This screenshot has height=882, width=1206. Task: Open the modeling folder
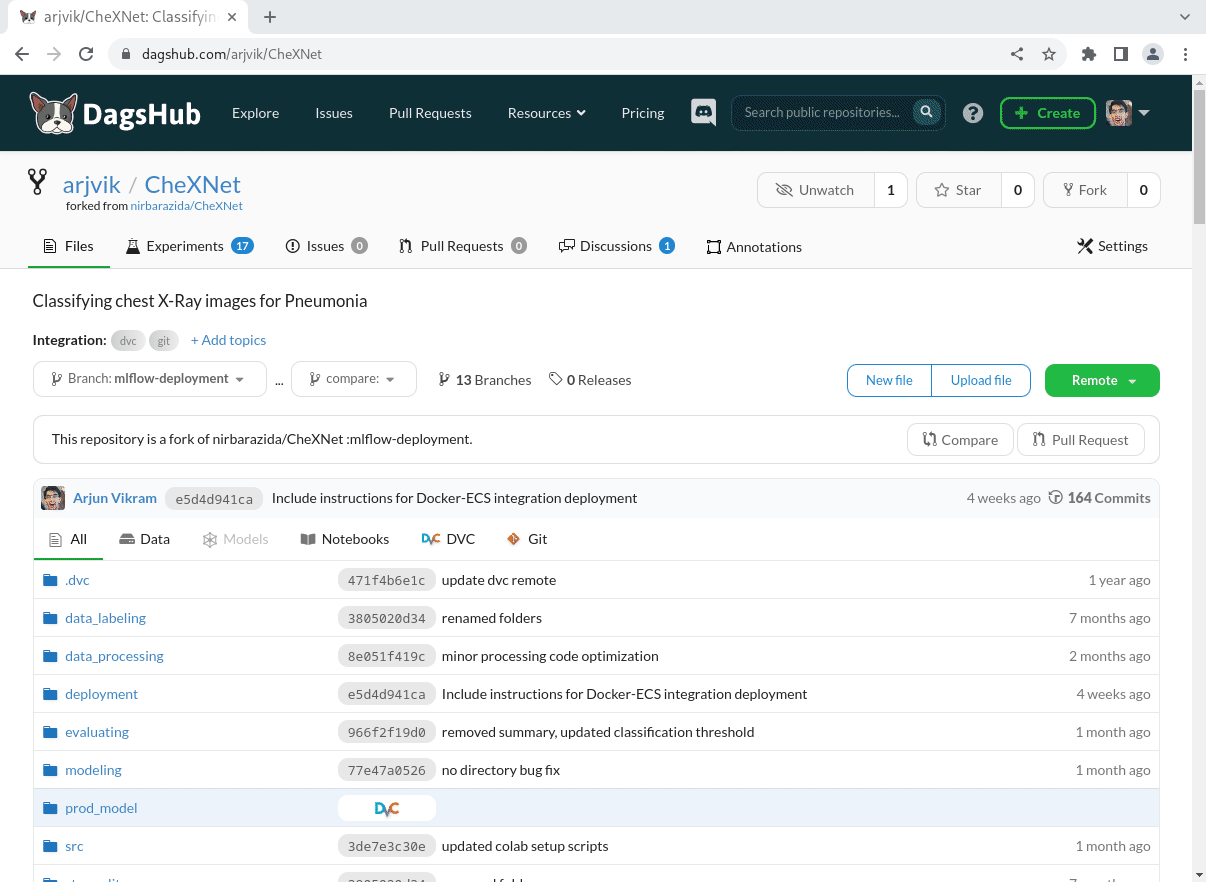[x=93, y=770]
